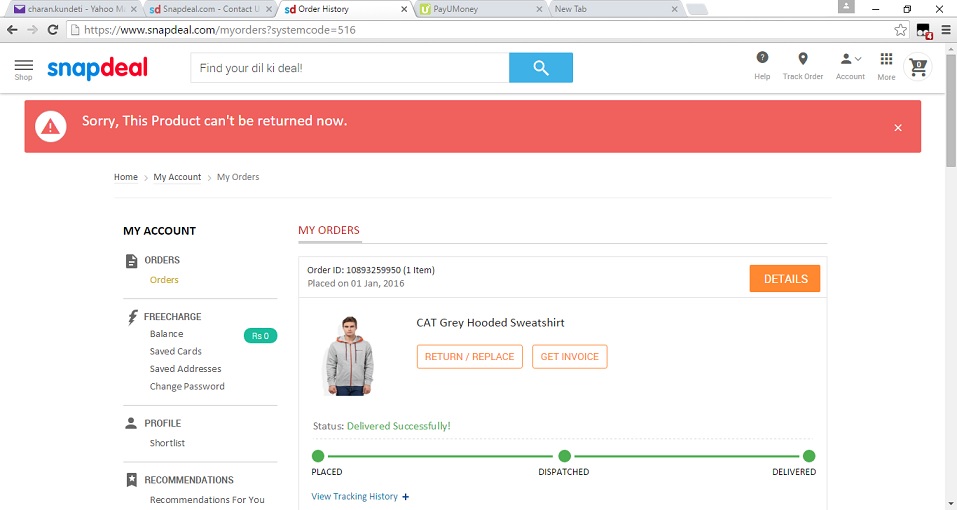Expand View Tracking History

coord(360,496)
